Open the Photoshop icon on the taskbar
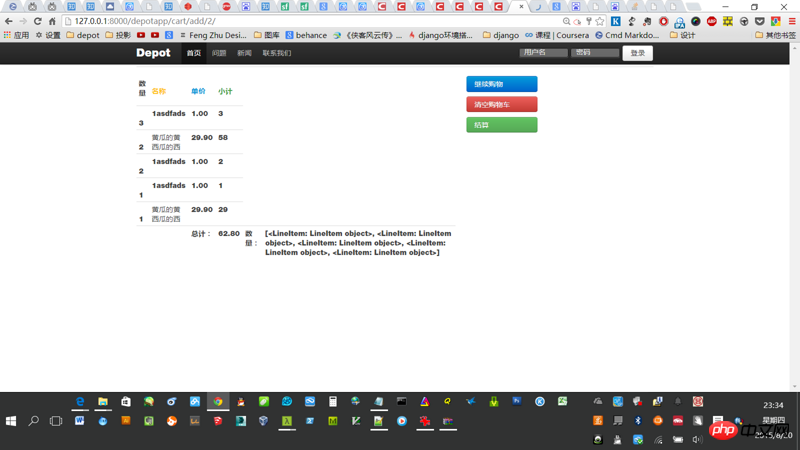This screenshot has width=800, height=450. 517,402
